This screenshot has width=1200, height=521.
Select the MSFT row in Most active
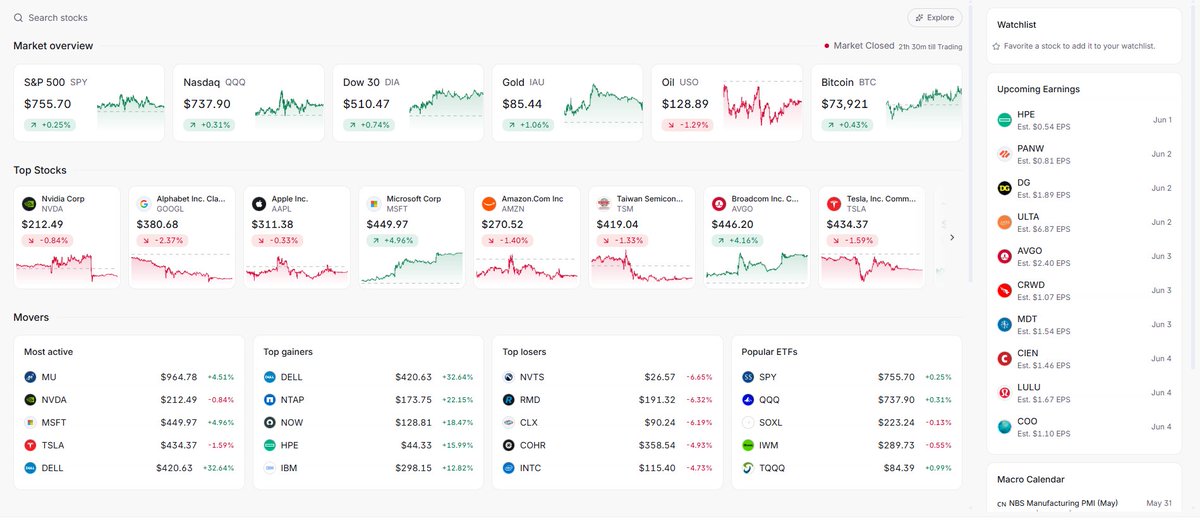[x=129, y=422]
